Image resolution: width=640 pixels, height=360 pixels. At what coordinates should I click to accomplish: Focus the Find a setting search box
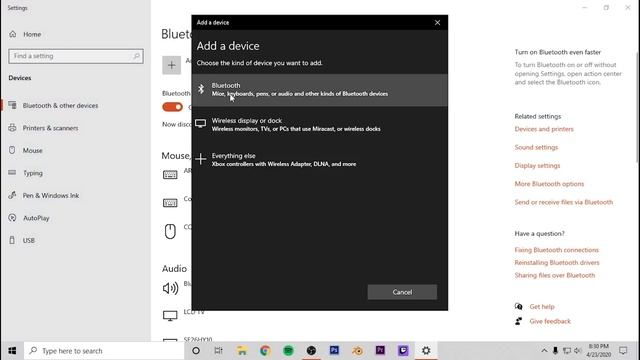tap(76, 56)
